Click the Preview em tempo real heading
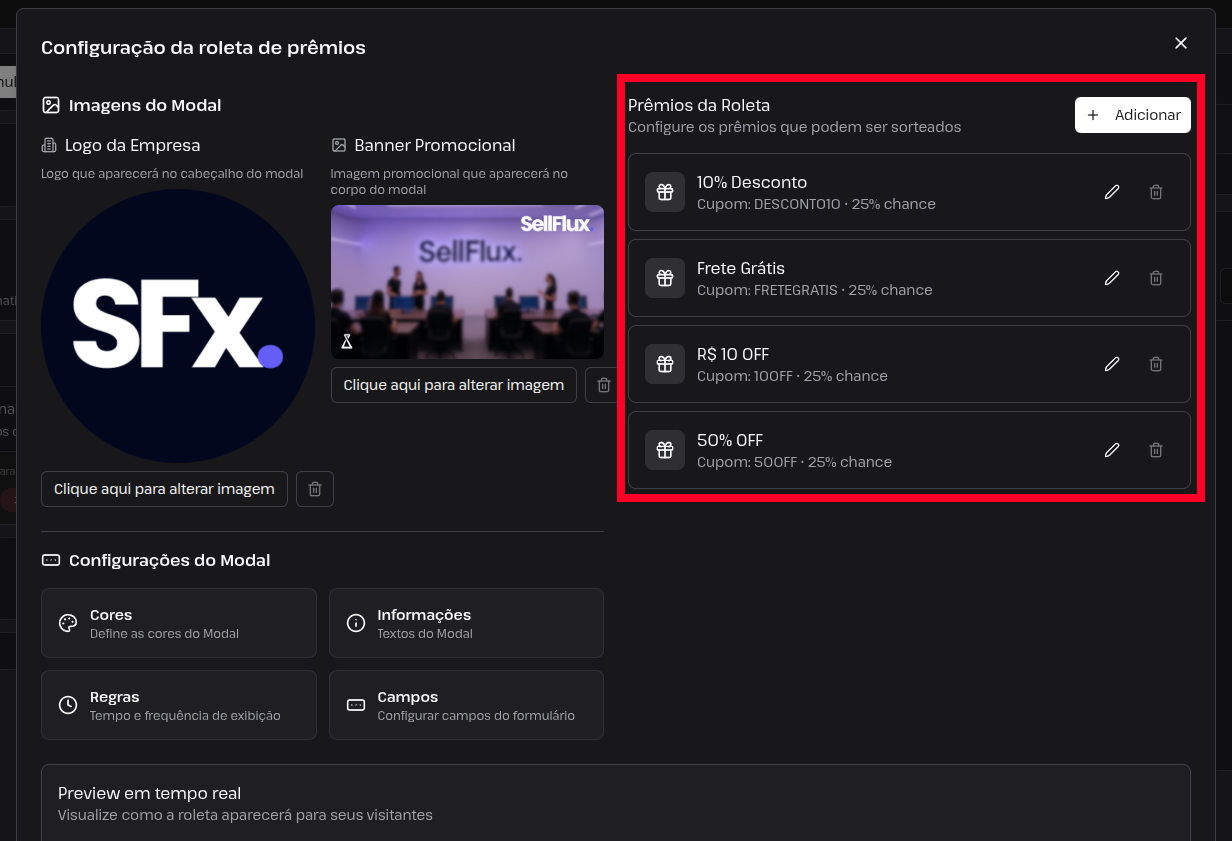This screenshot has width=1232, height=841. click(150, 793)
